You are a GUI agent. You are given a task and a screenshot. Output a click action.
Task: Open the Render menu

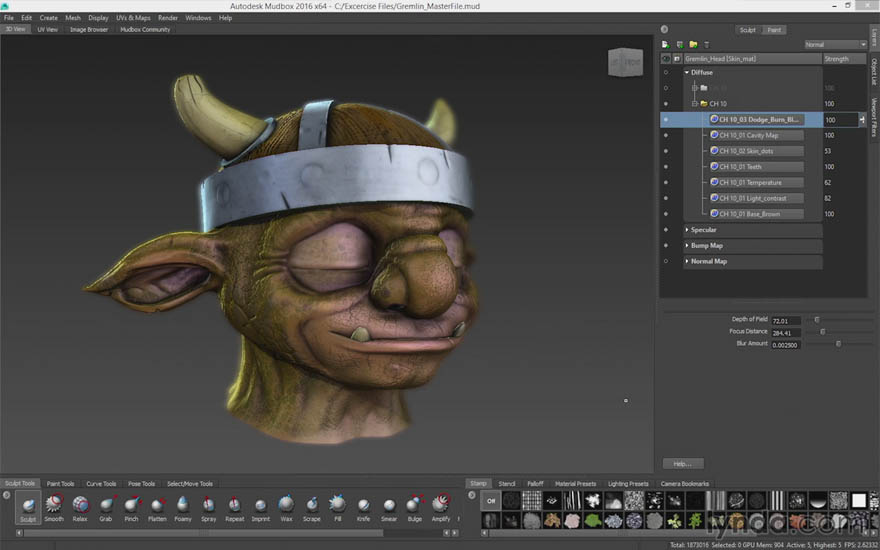(x=168, y=18)
